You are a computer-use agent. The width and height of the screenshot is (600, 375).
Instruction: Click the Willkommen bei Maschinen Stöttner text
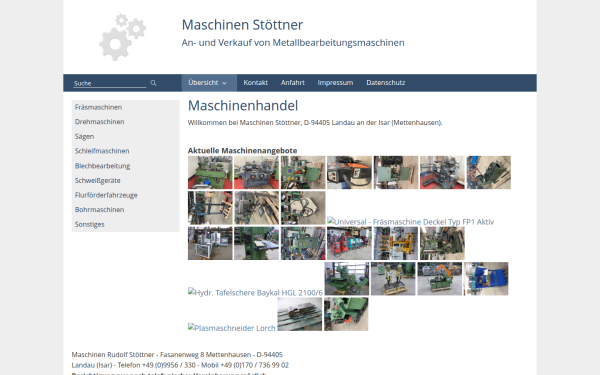pyautogui.click(x=315, y=122)
